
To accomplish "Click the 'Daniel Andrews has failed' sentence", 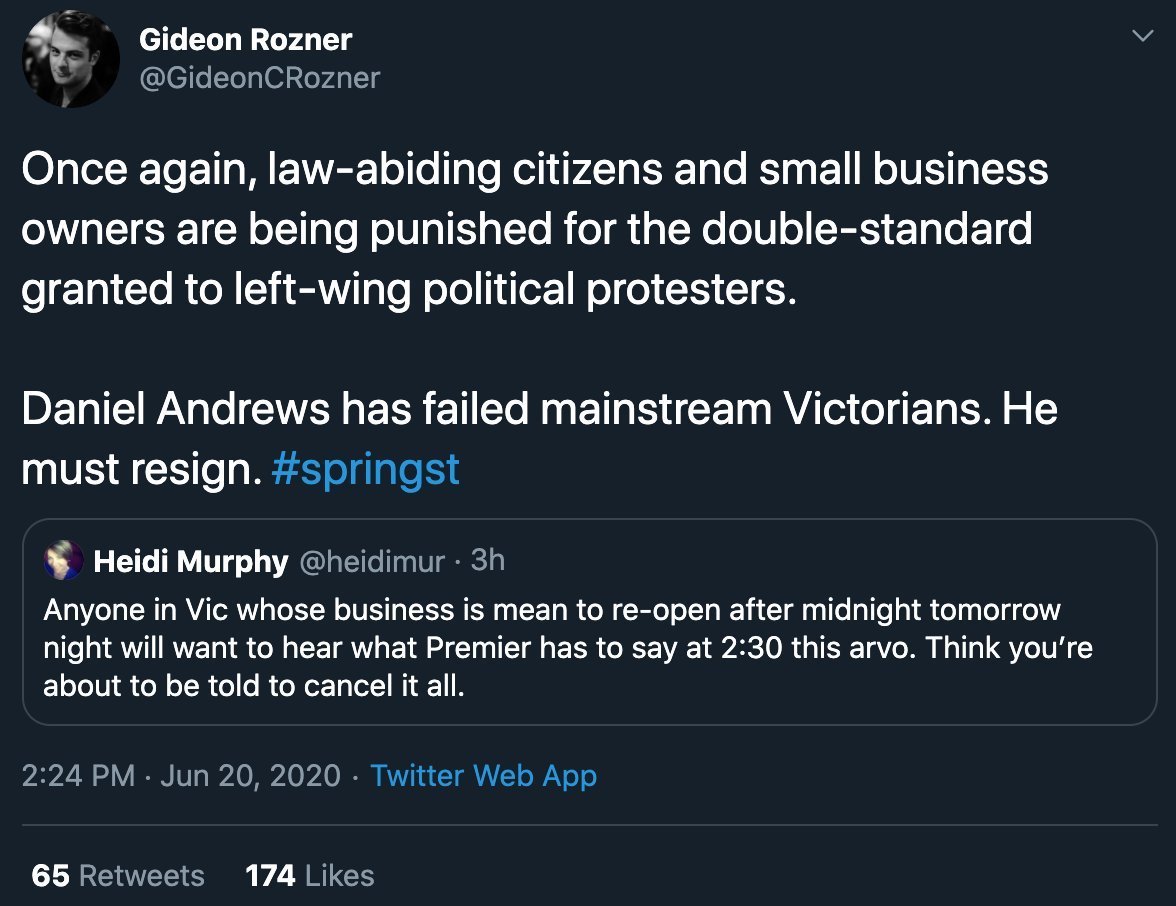I will (x=539, y=410).
